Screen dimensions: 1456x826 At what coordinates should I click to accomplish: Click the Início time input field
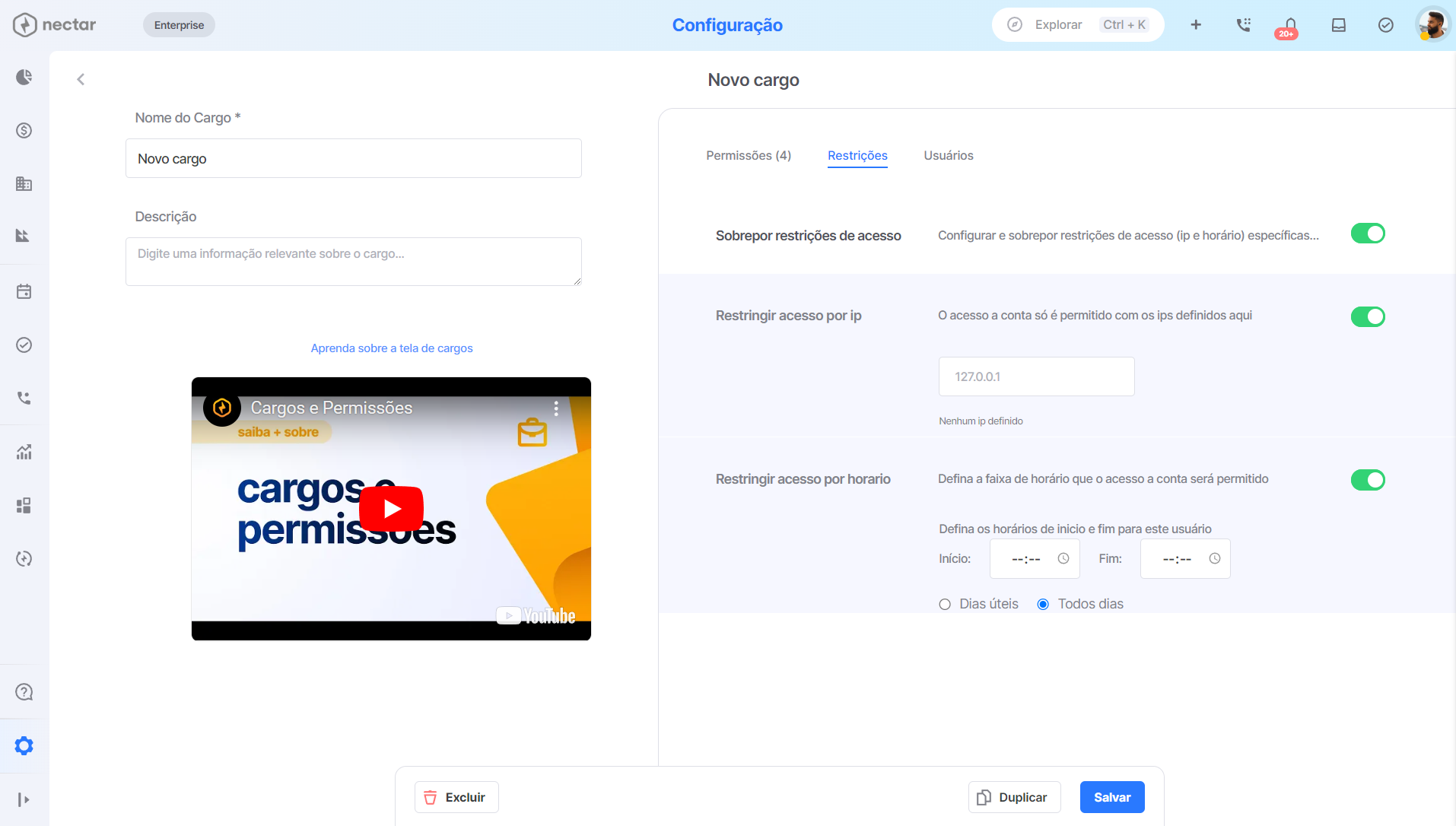click(1035, 558)
